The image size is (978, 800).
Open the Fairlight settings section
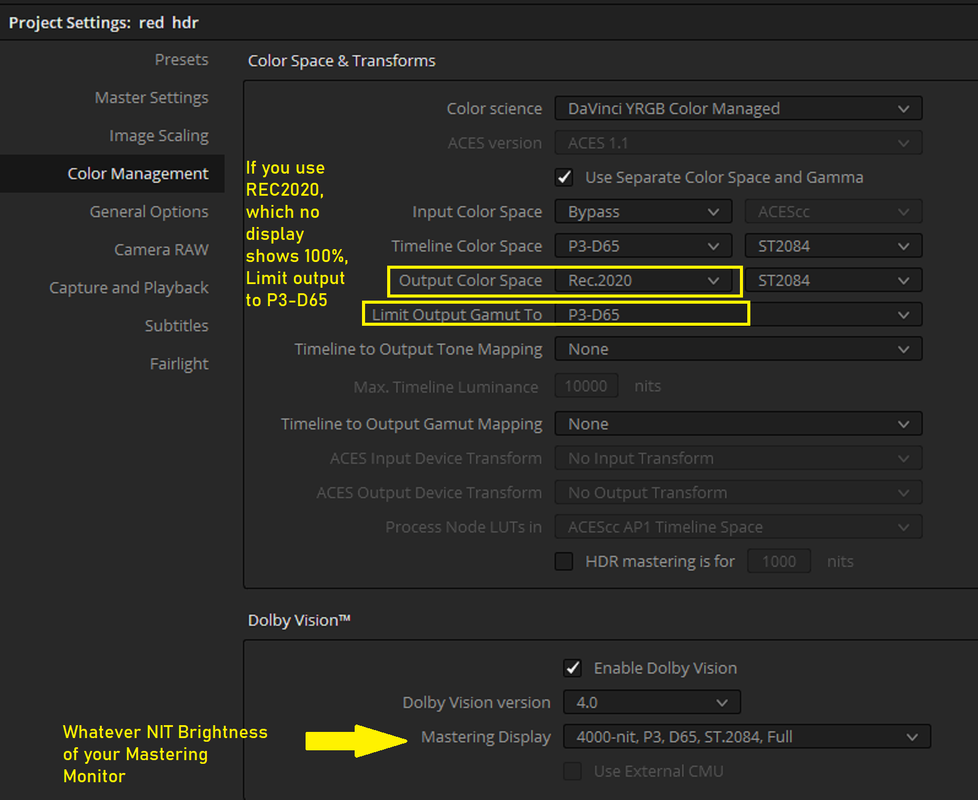pyautogui.click(x=179, y=364)
